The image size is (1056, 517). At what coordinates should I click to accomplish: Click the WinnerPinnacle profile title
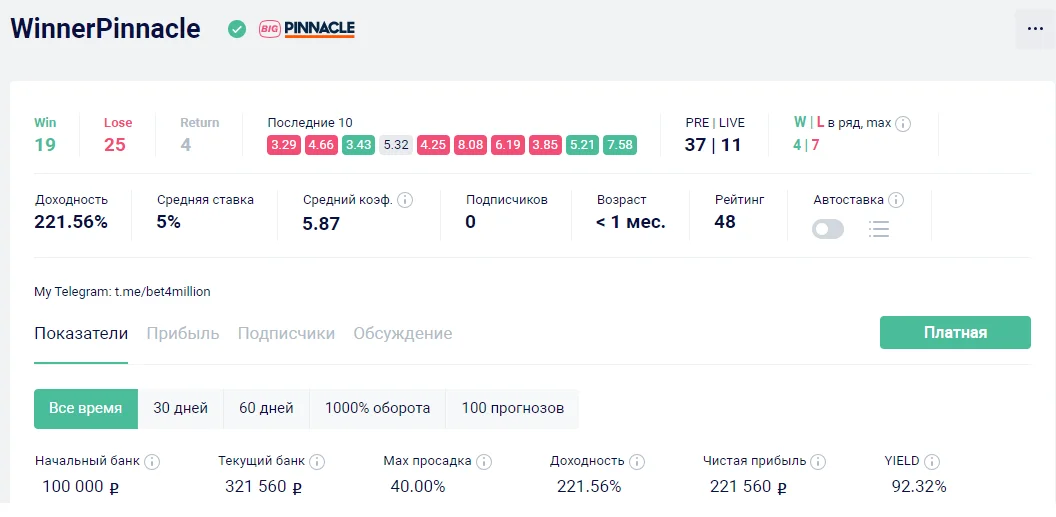click(x=105, y=28)
